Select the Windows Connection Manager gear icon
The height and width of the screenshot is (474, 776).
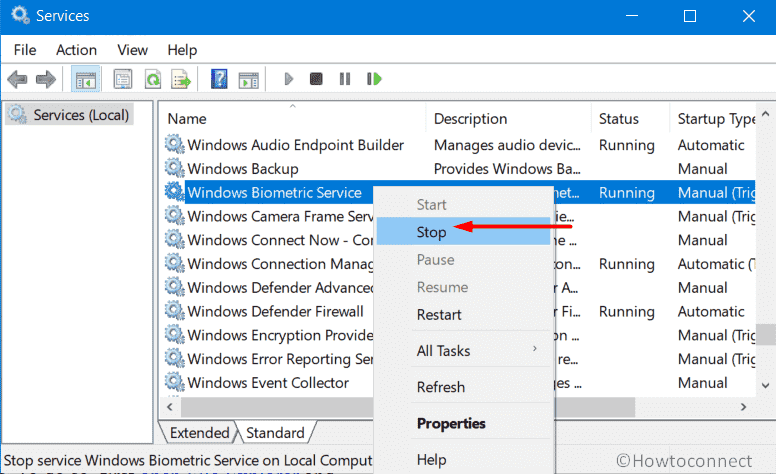coord(175,263)
